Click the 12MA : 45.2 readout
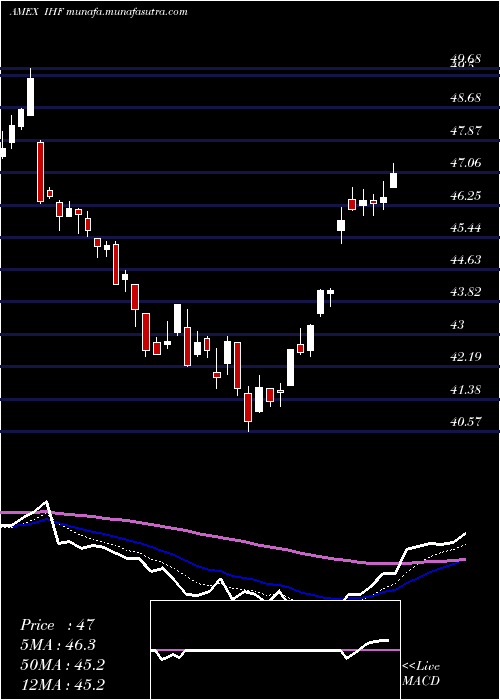This screenshot has width=500, height=700. 62,684
